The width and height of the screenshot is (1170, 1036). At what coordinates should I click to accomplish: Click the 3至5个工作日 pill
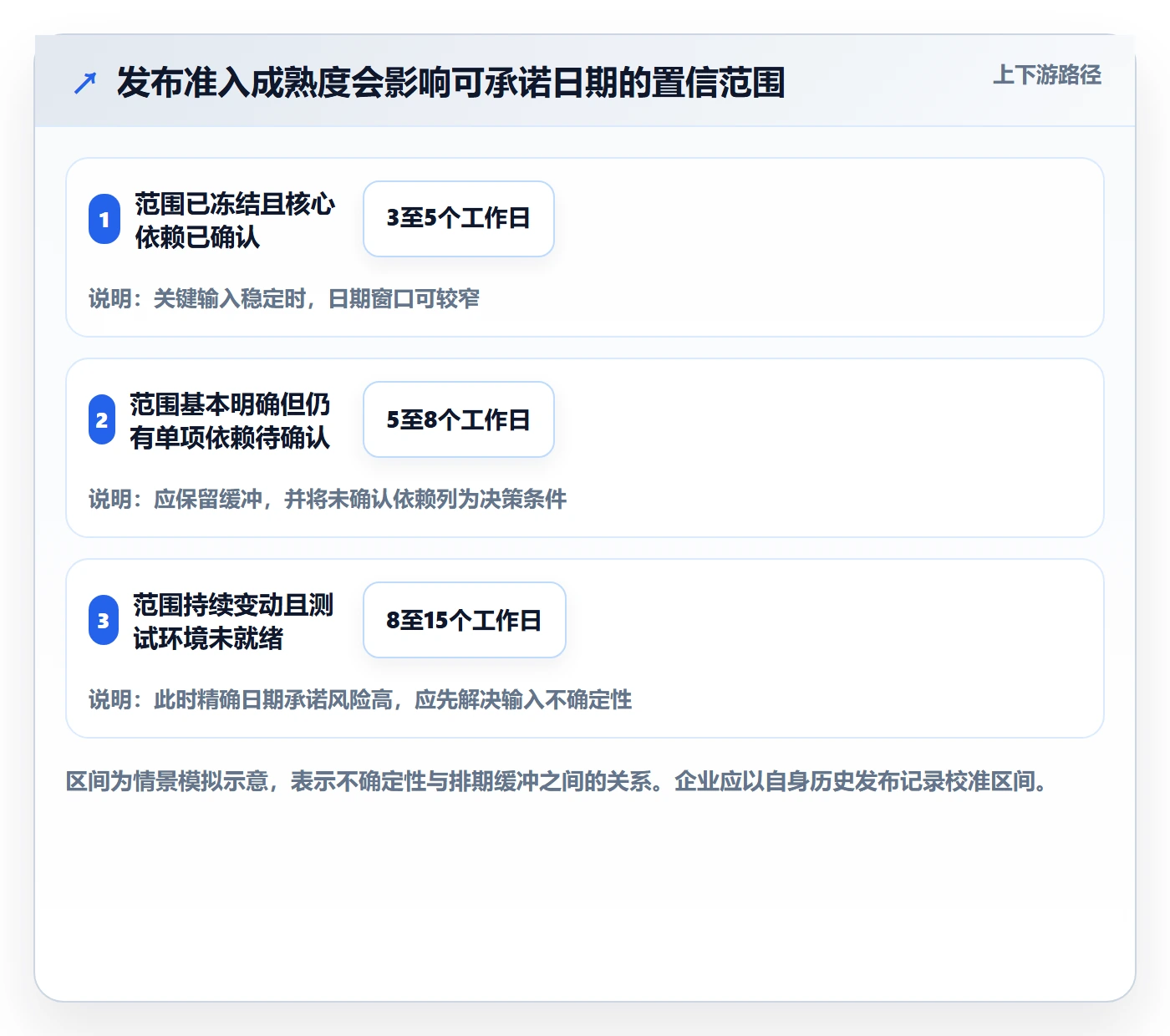click(459, 219)
